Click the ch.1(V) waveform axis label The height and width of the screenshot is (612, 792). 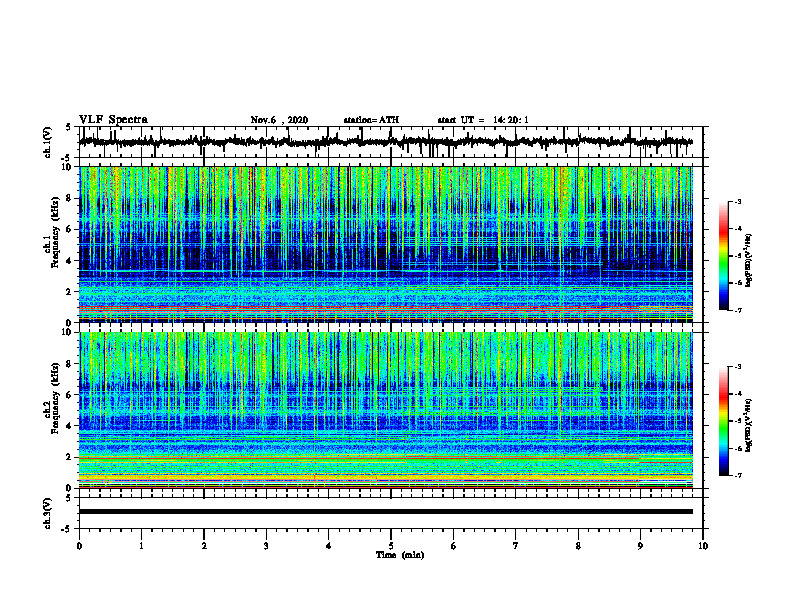click(x=48, y=142)
